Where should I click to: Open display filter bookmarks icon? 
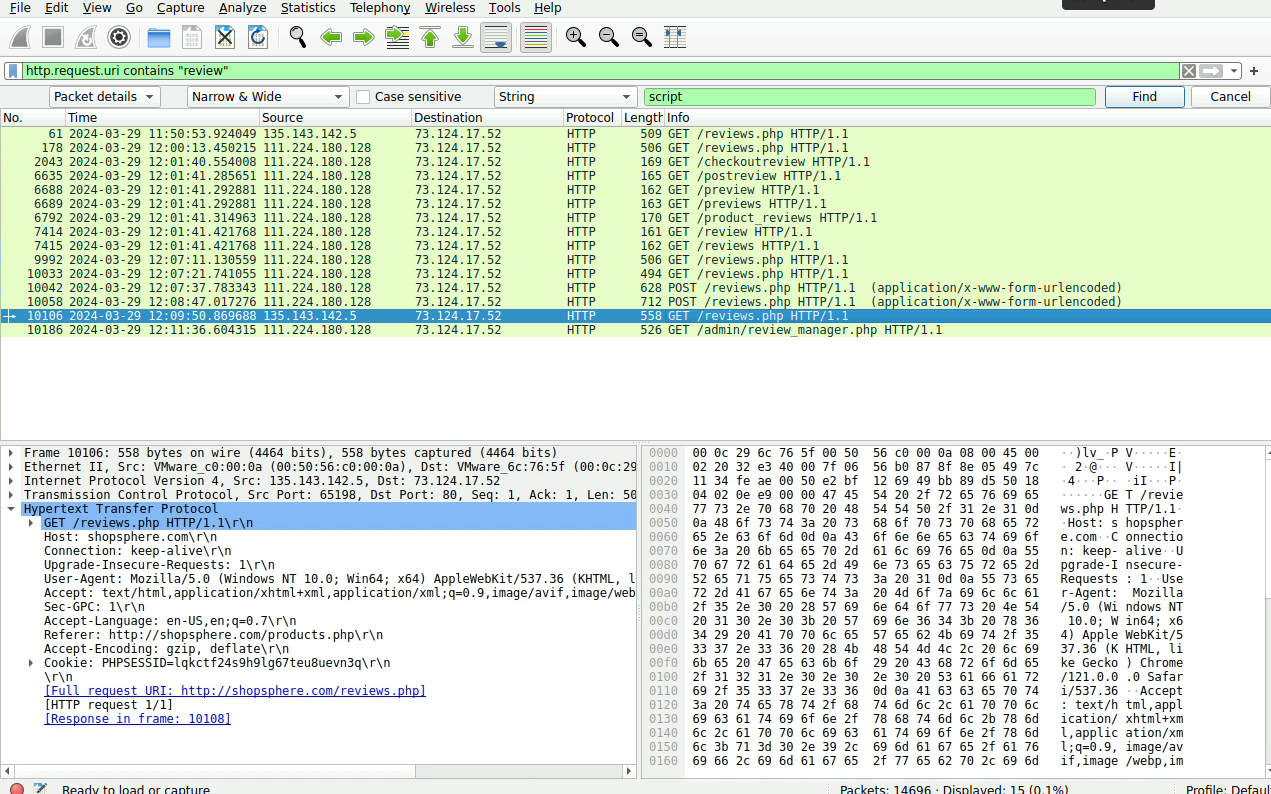[x=13, y=71]
